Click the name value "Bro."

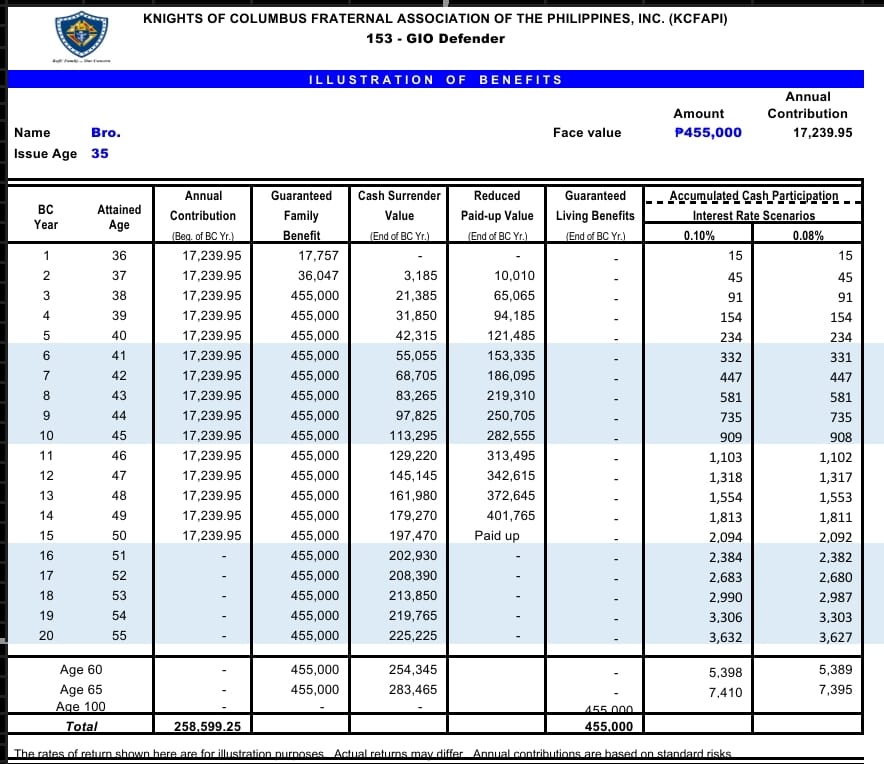coord(106,133)
